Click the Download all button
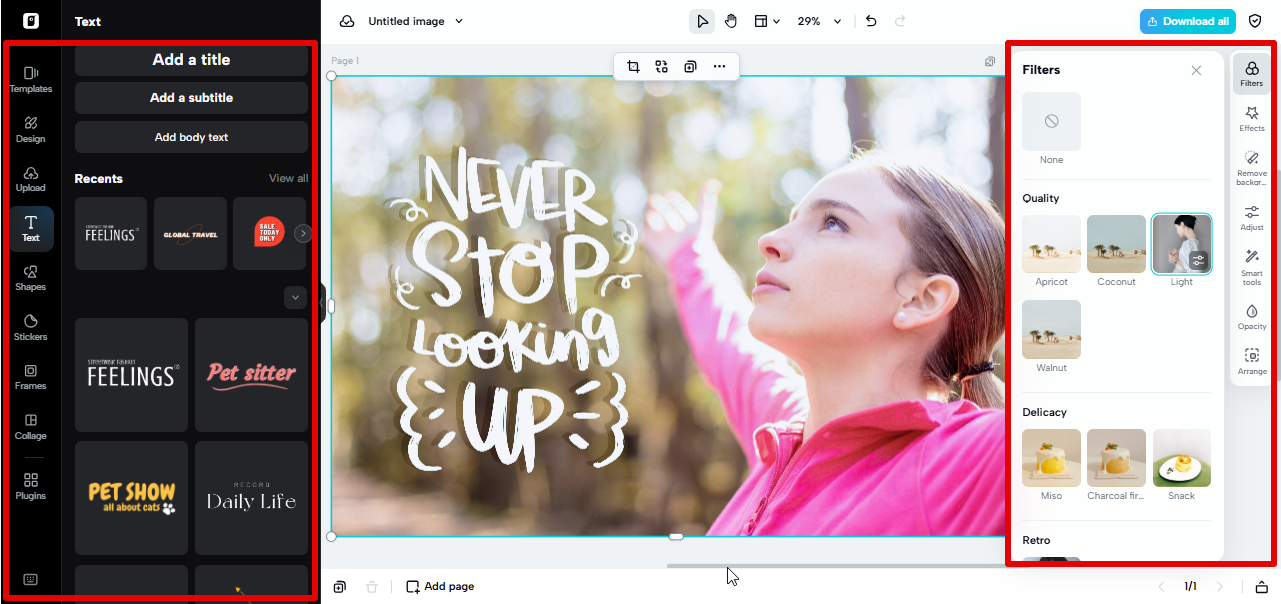This screenshot has width=1281, height=604. tap(1187, 20)
